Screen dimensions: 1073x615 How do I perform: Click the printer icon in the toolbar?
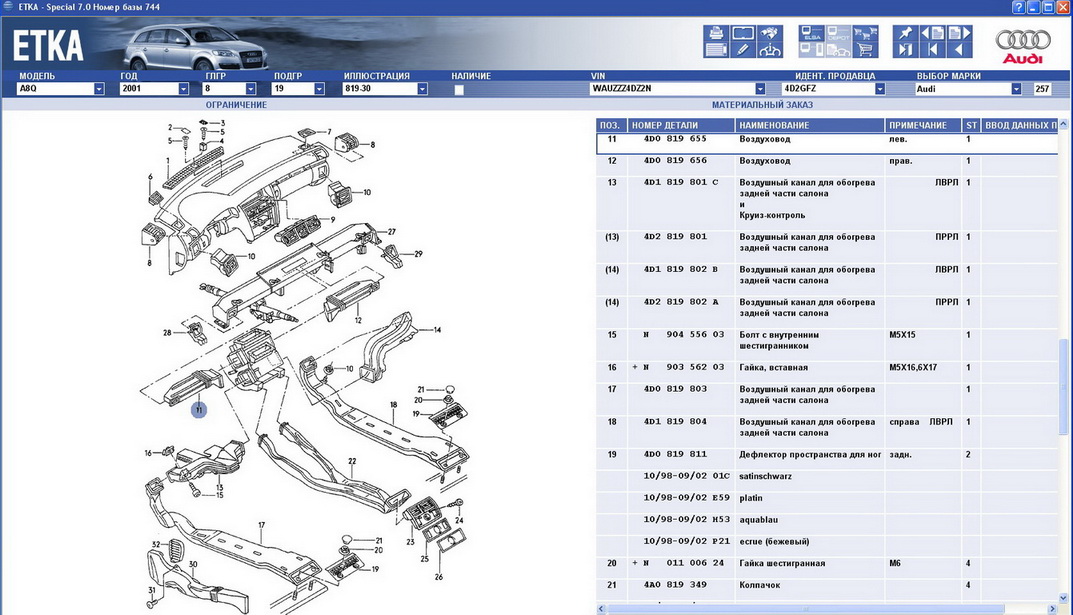tap(716, 34)
